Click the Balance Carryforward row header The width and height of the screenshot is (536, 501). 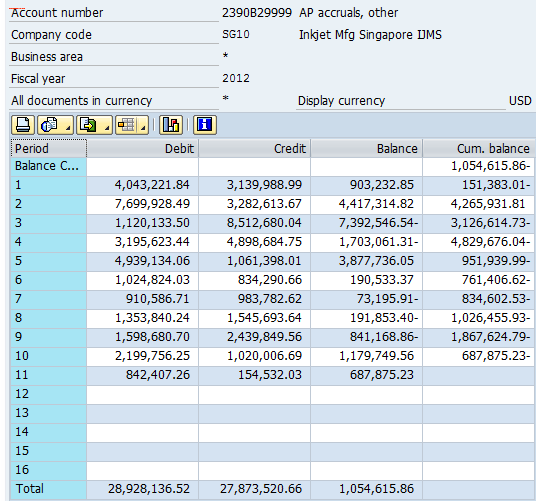(49, 166)
